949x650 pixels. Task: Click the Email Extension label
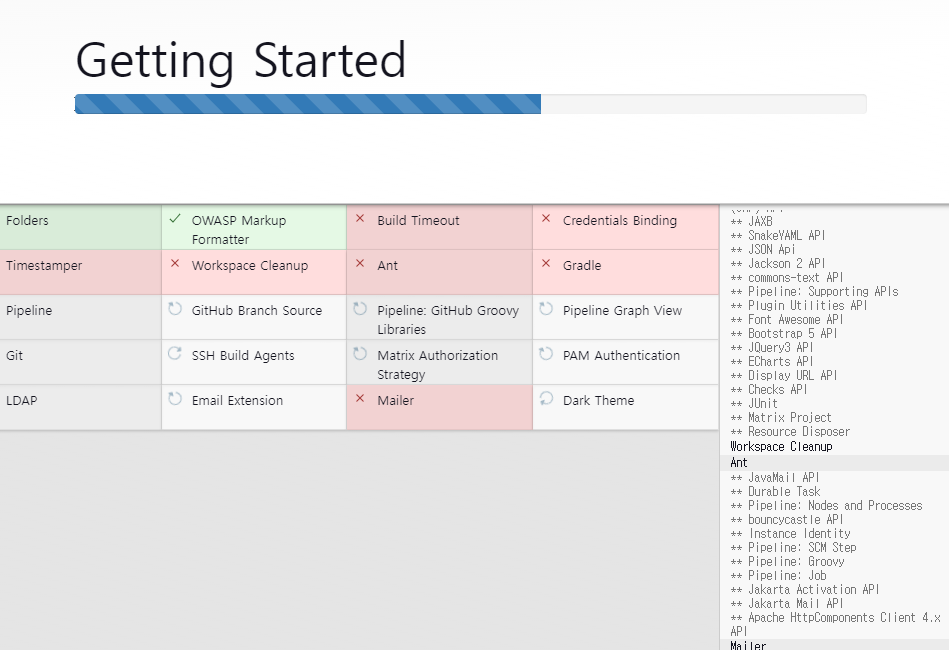coord(237,401)
